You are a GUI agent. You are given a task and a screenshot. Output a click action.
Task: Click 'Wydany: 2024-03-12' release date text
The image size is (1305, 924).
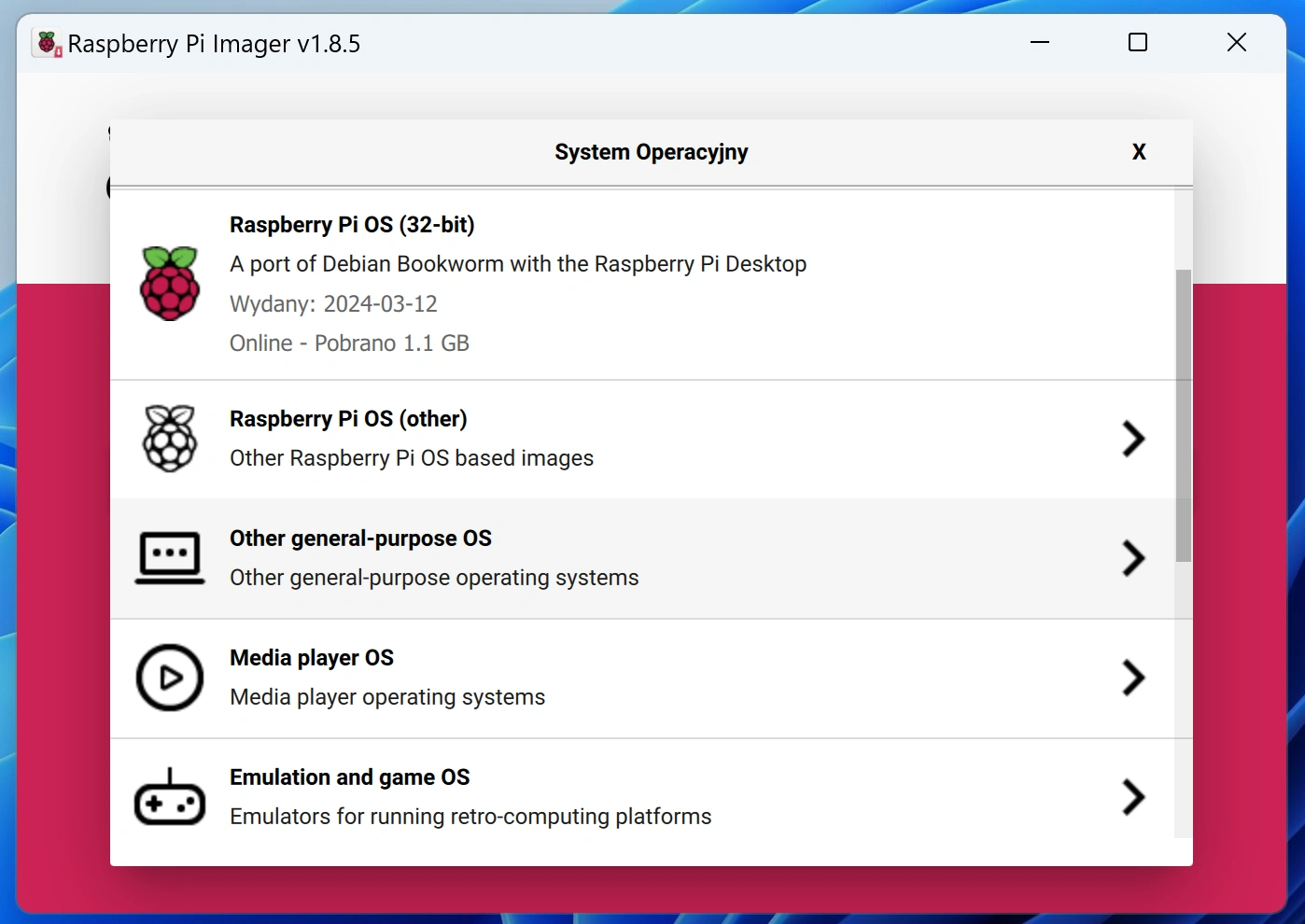(333, 304)
